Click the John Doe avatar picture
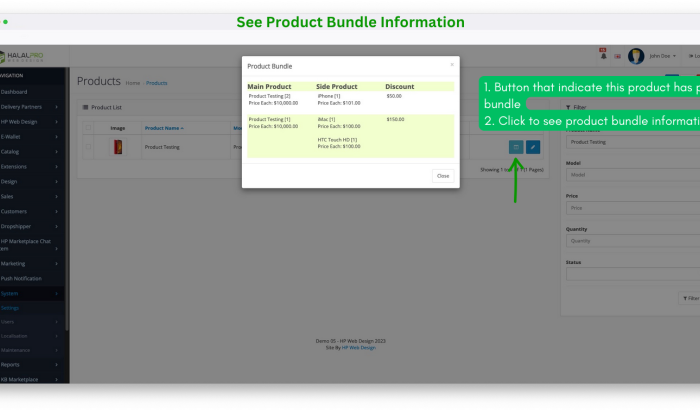 [636, 56]
